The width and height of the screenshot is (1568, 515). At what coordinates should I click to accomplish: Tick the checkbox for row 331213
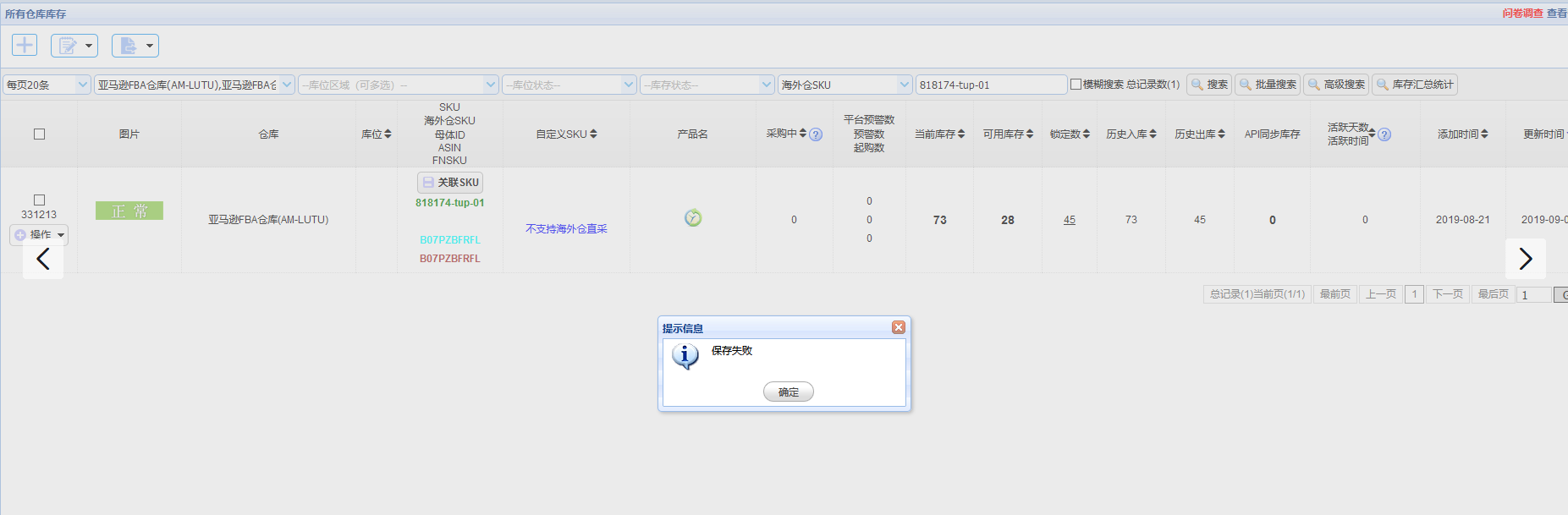coord(39,200)
